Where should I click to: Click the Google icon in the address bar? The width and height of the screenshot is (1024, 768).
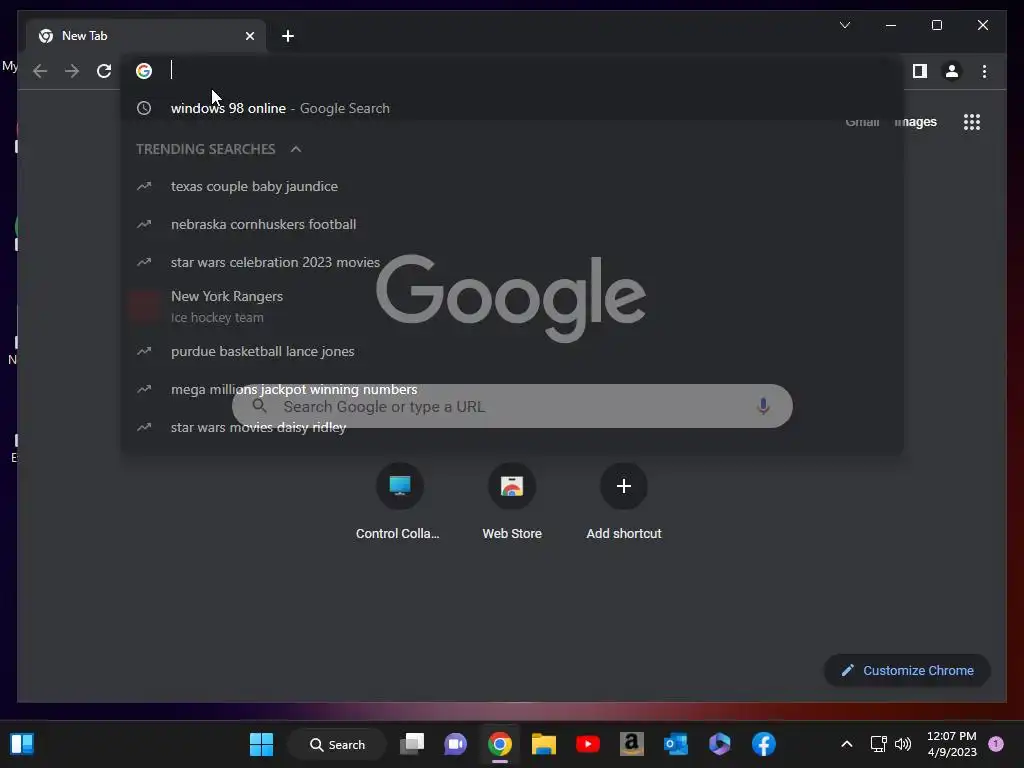(144, 71)
